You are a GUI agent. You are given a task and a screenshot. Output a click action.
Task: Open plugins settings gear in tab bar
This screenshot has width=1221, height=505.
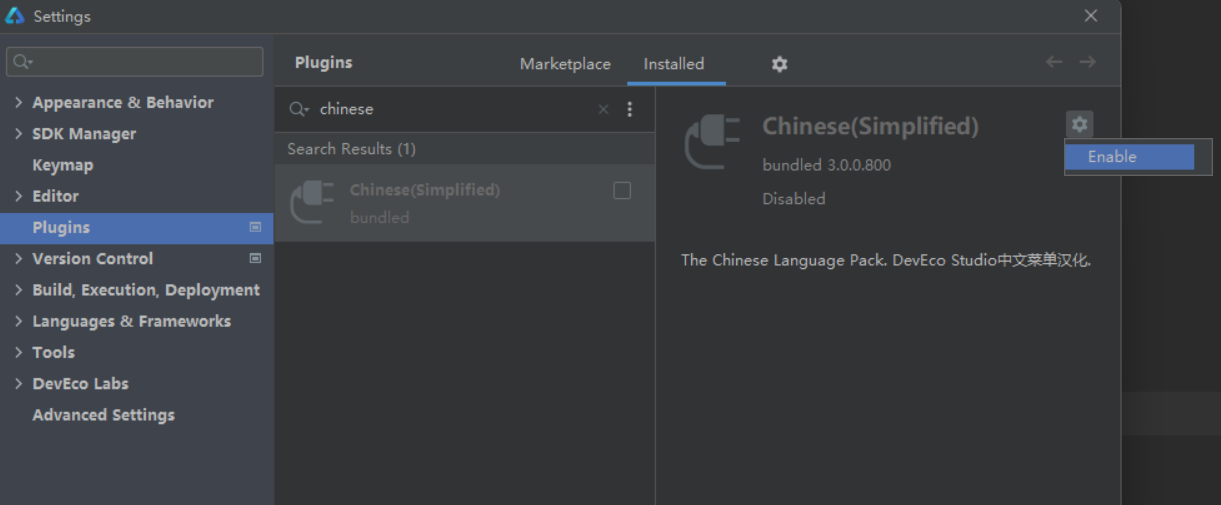click(x=779, y=64)
